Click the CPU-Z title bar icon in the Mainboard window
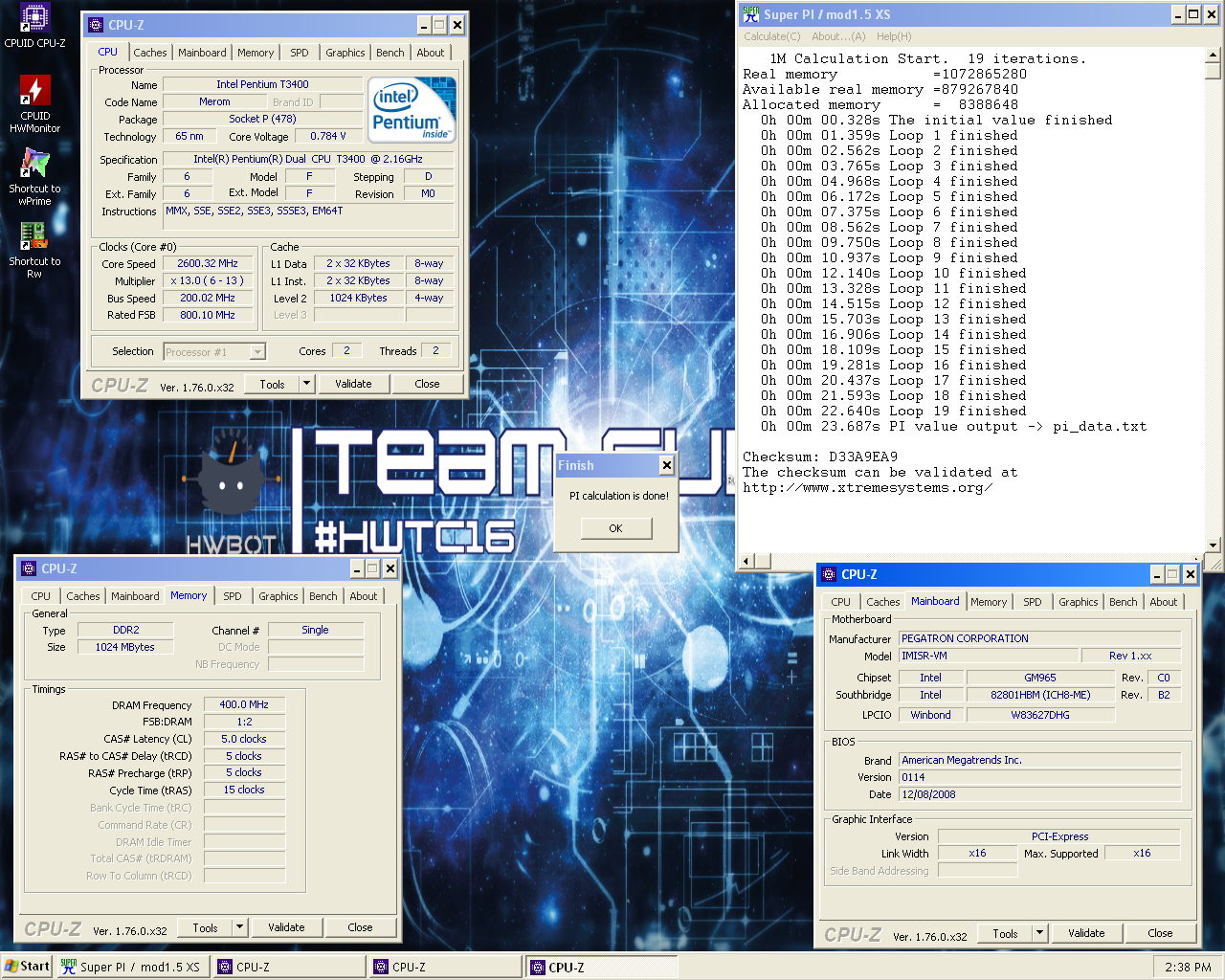 [829, 574]
